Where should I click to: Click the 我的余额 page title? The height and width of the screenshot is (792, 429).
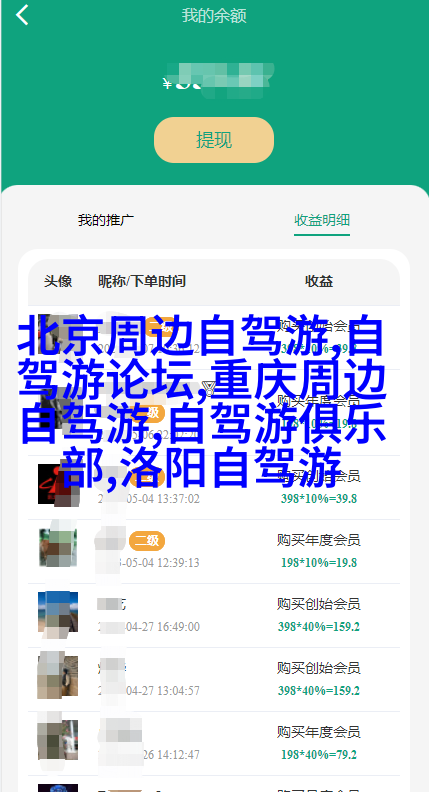[214, 16]
